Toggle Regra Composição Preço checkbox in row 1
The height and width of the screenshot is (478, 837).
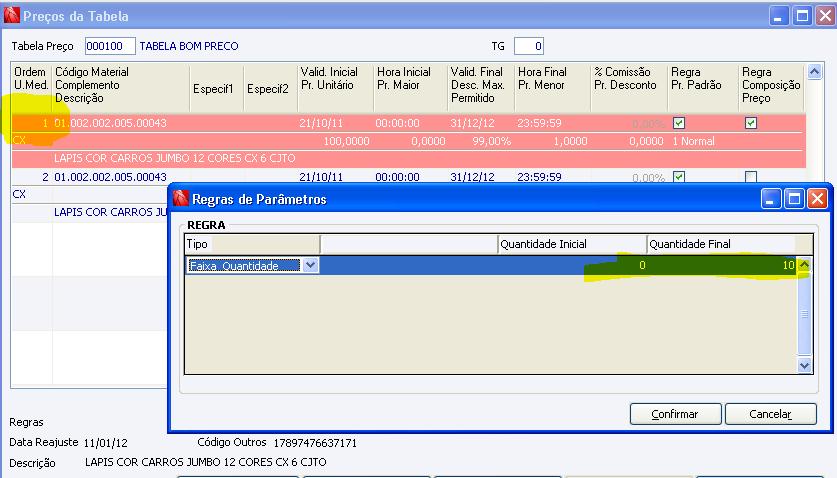click(x=751, y=123)
